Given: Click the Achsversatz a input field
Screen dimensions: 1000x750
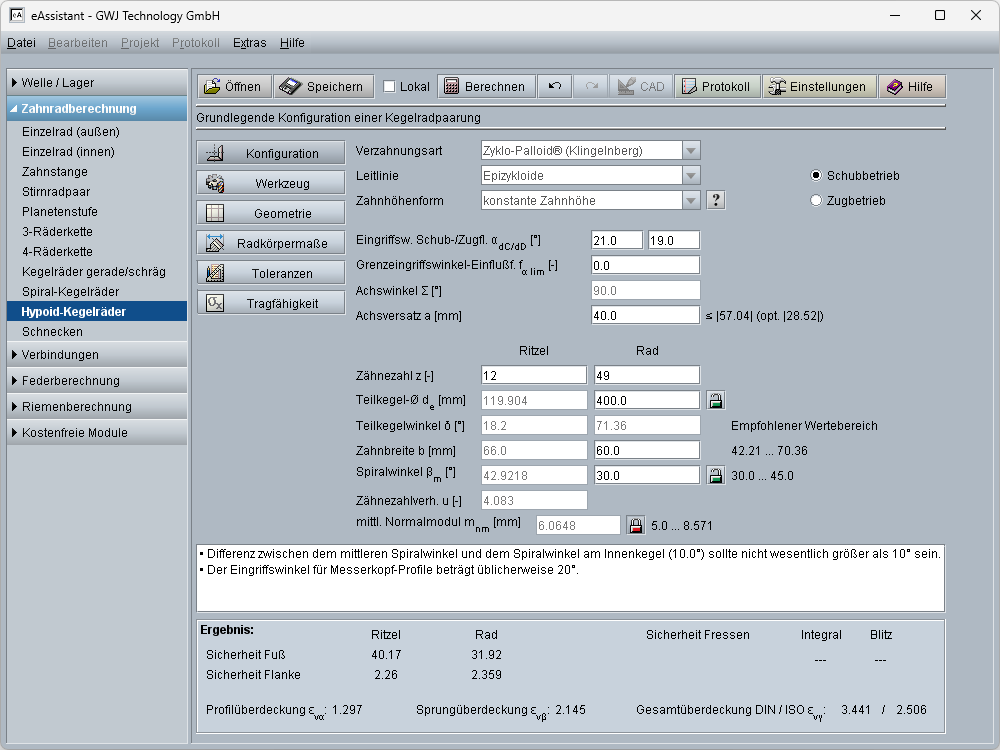Looking at the screenshot, I should 644,315.
